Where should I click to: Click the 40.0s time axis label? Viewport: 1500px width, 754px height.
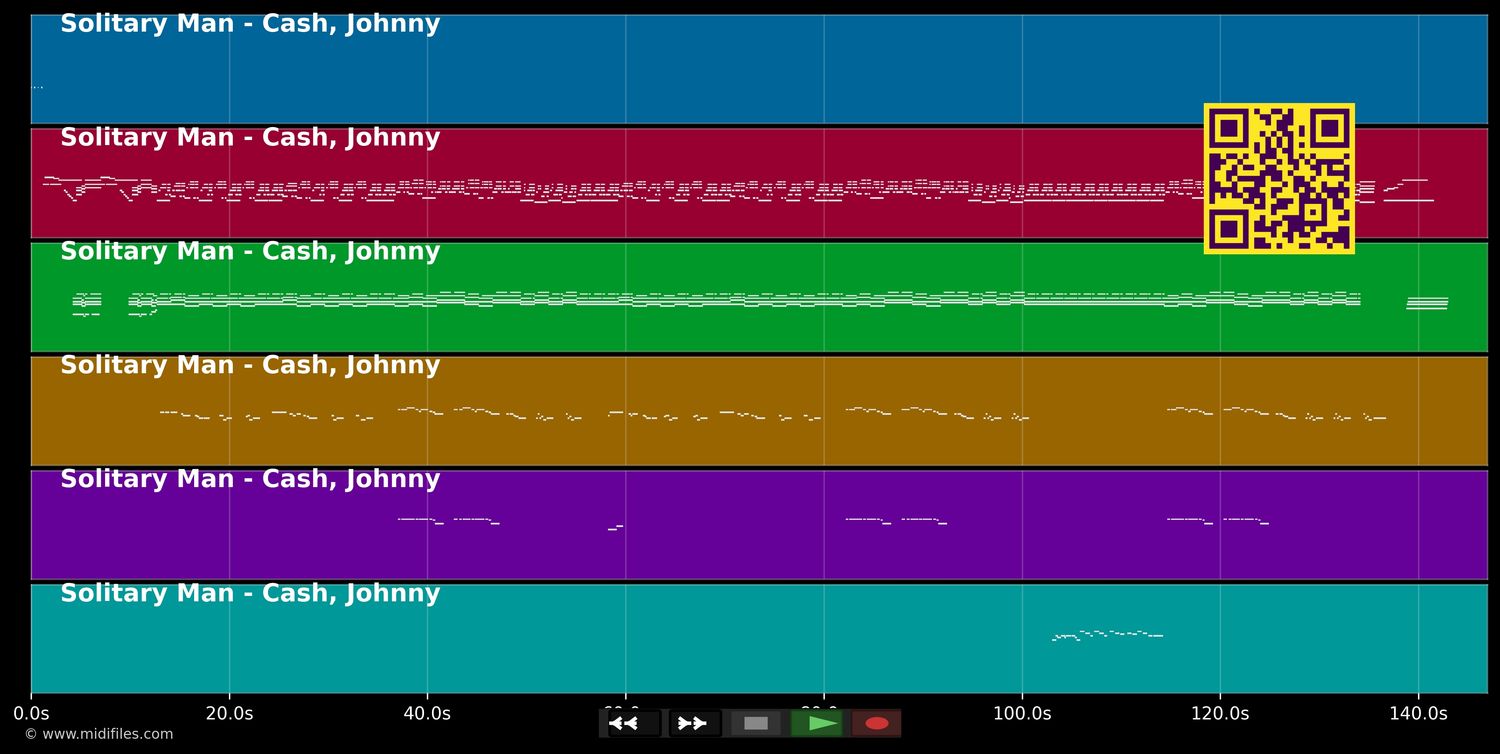427,713
